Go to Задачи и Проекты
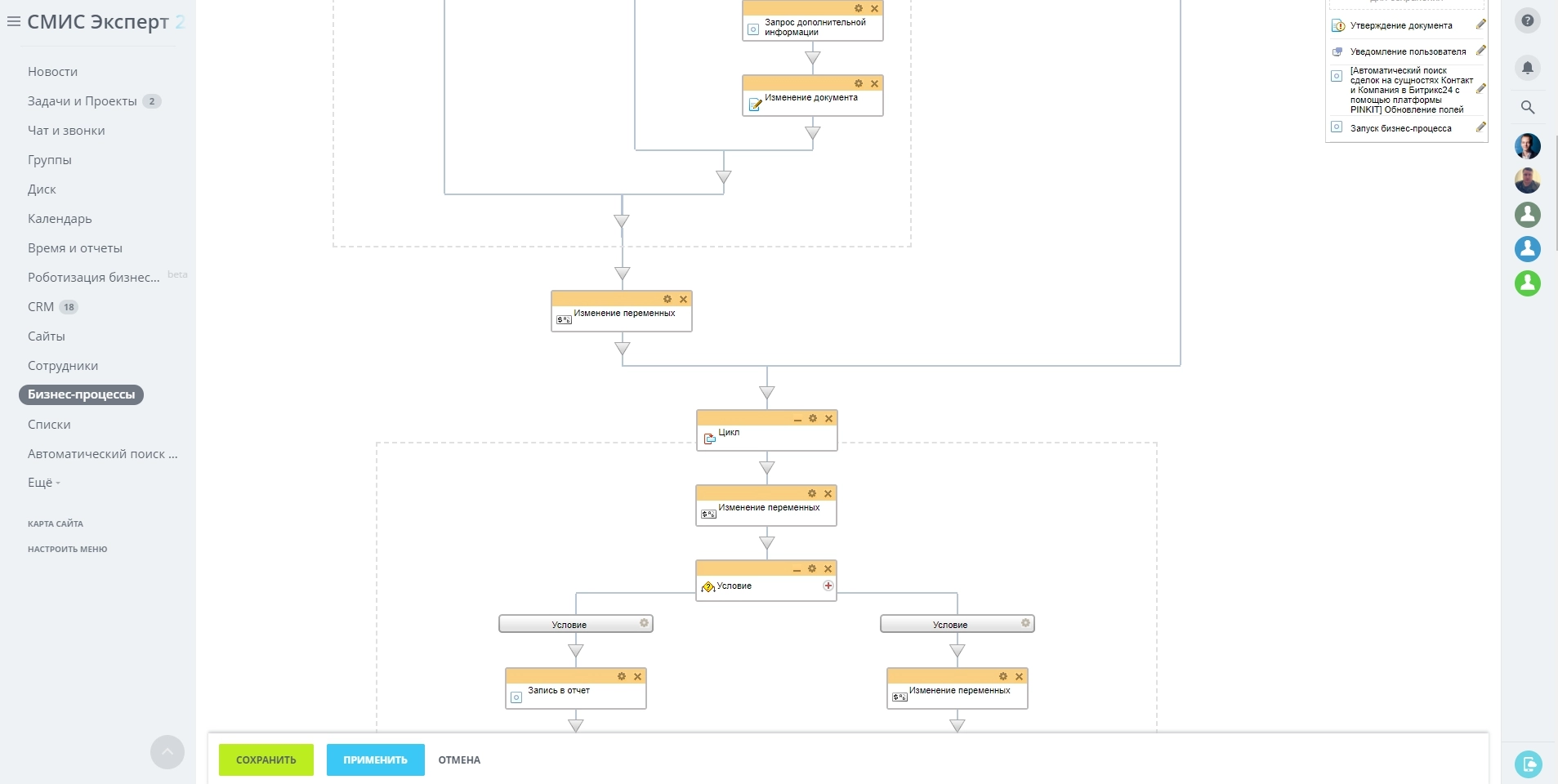Screen dimensions: 1558x784 pyautogui.click(x=82, y=101)
